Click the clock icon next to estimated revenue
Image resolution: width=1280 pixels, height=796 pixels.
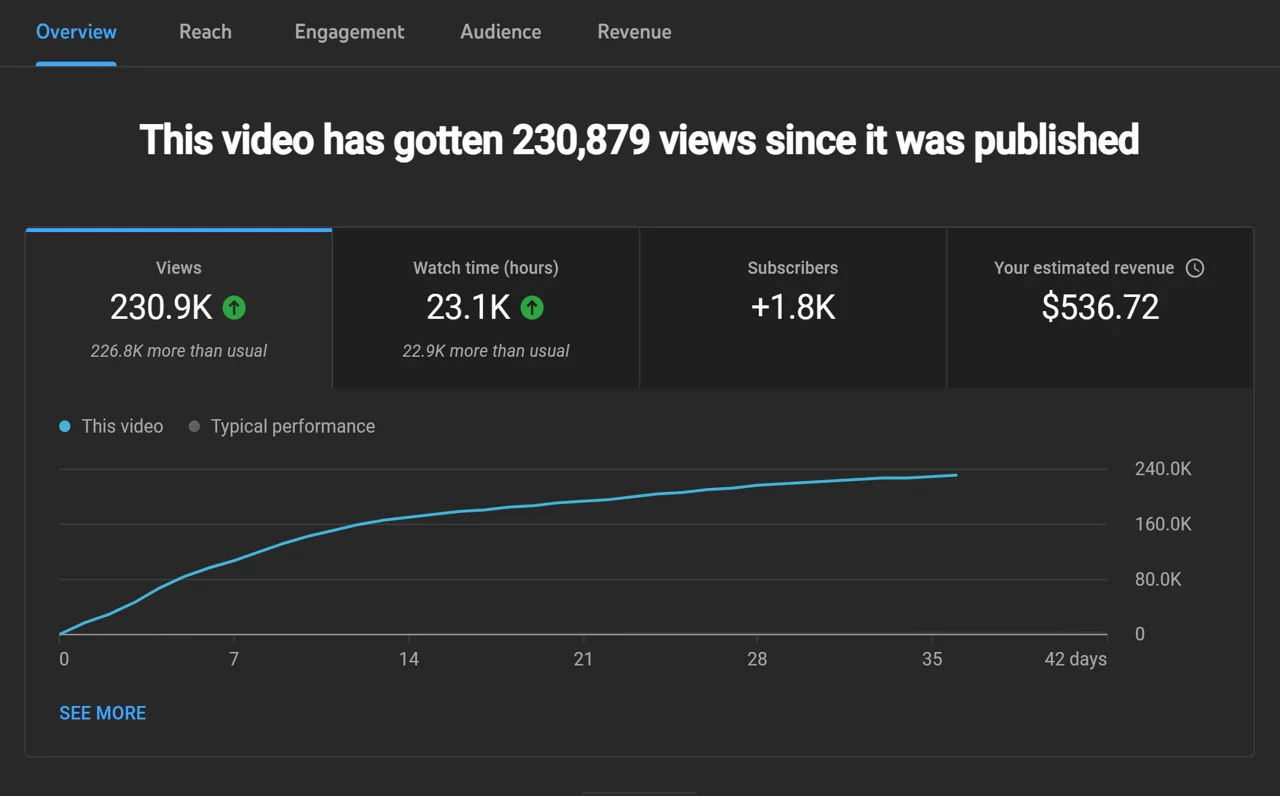tap(1194, 268)
